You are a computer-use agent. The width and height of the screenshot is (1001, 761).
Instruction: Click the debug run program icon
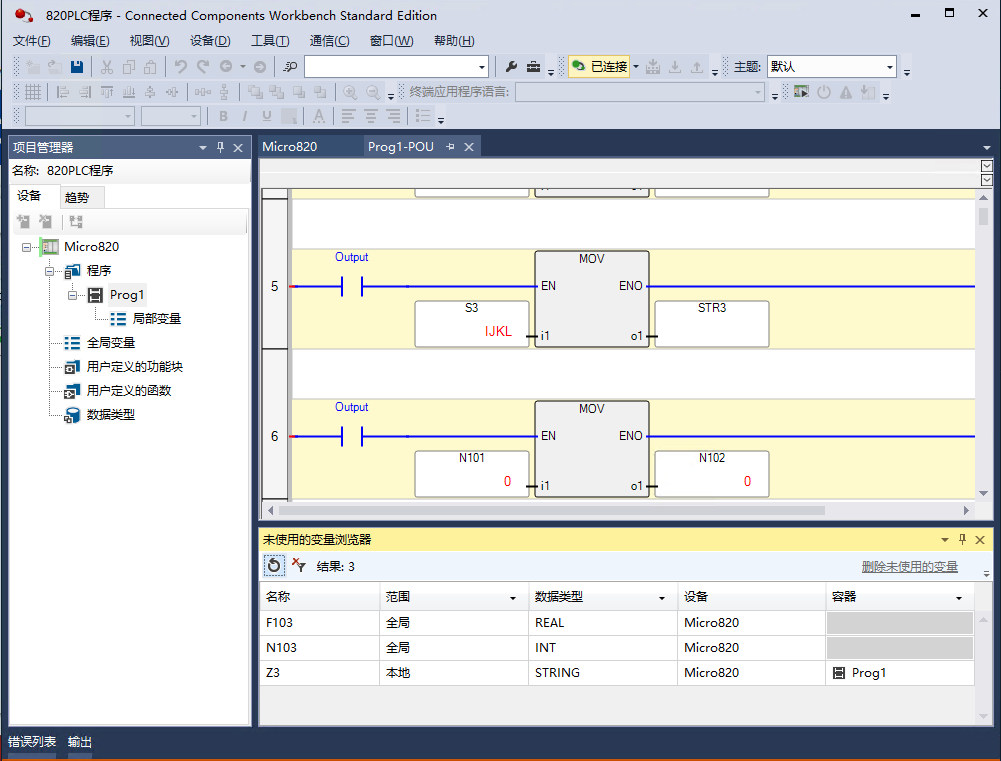[801, 92]
